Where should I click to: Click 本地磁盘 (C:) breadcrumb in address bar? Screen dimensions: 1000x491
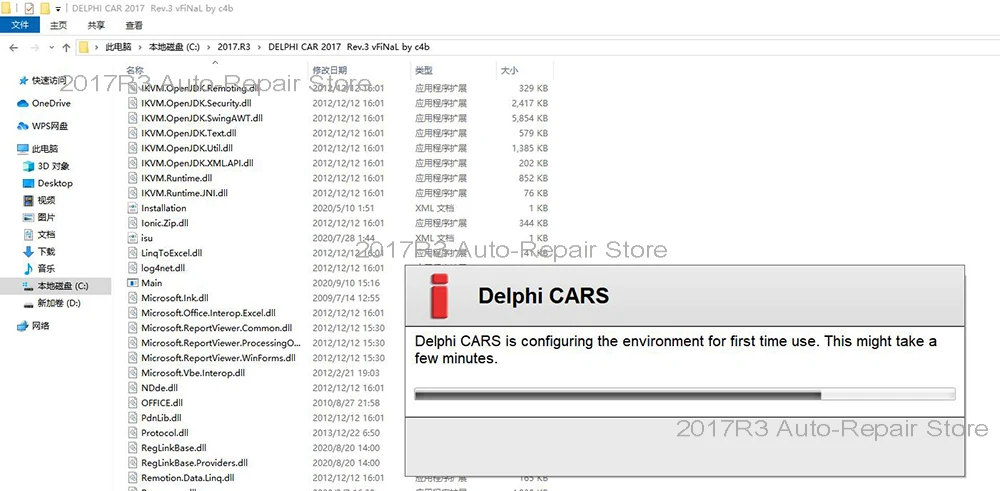(x=175, y=47)
